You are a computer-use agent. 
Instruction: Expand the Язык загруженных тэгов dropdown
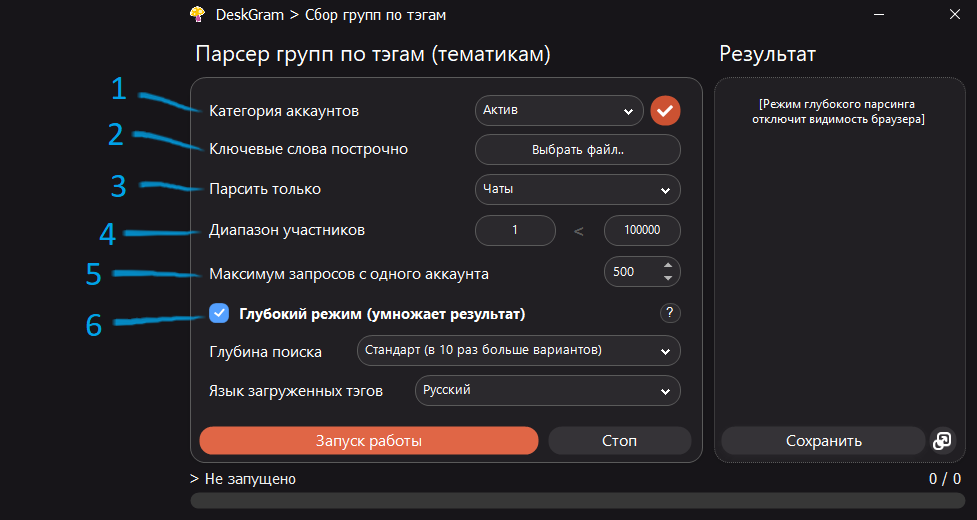point(547,390)
